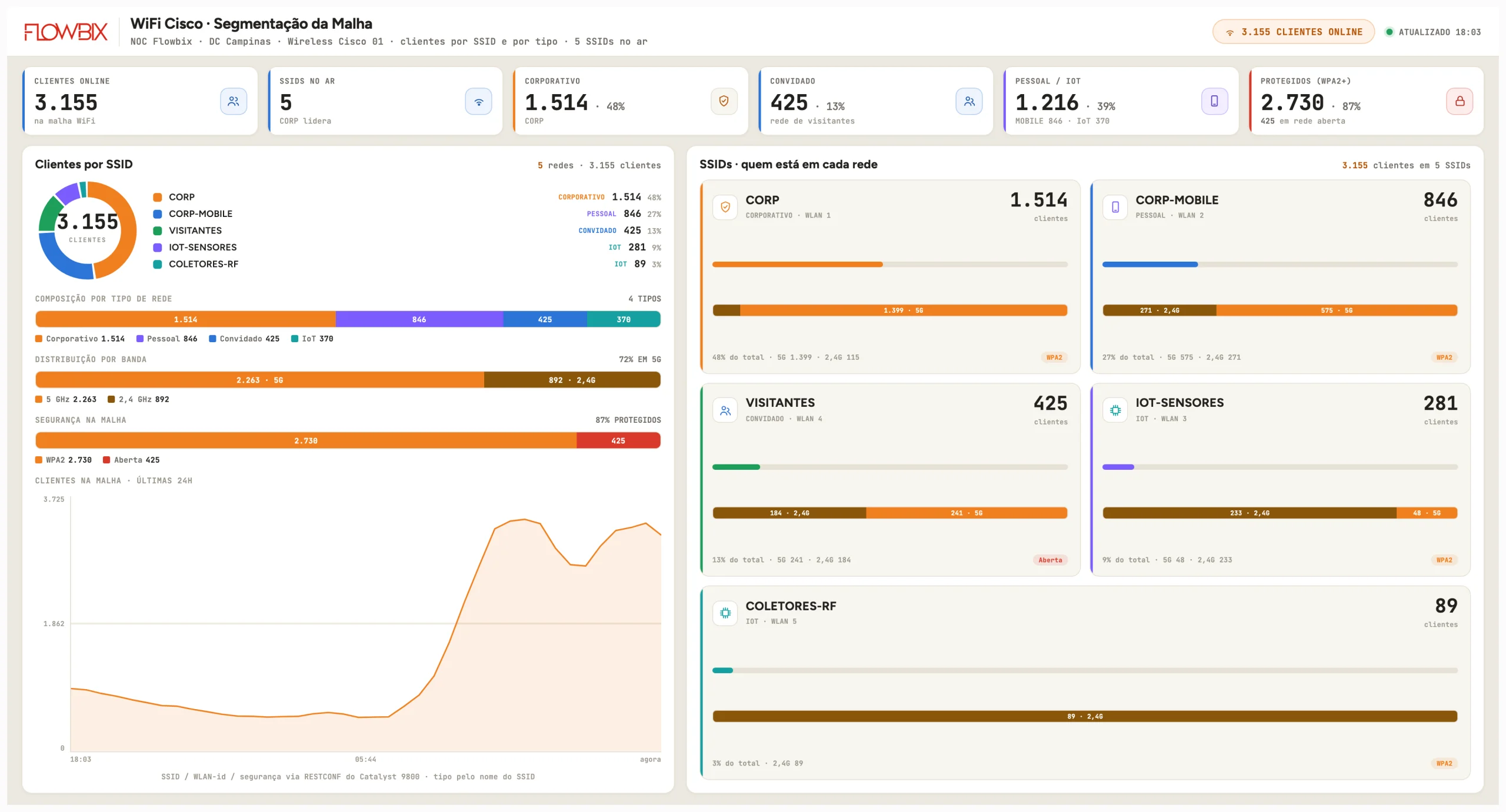1506x812 pixels.
Task: Click the WPA2 badge in CORP-MOBILE card
Action: [1444, 357]
